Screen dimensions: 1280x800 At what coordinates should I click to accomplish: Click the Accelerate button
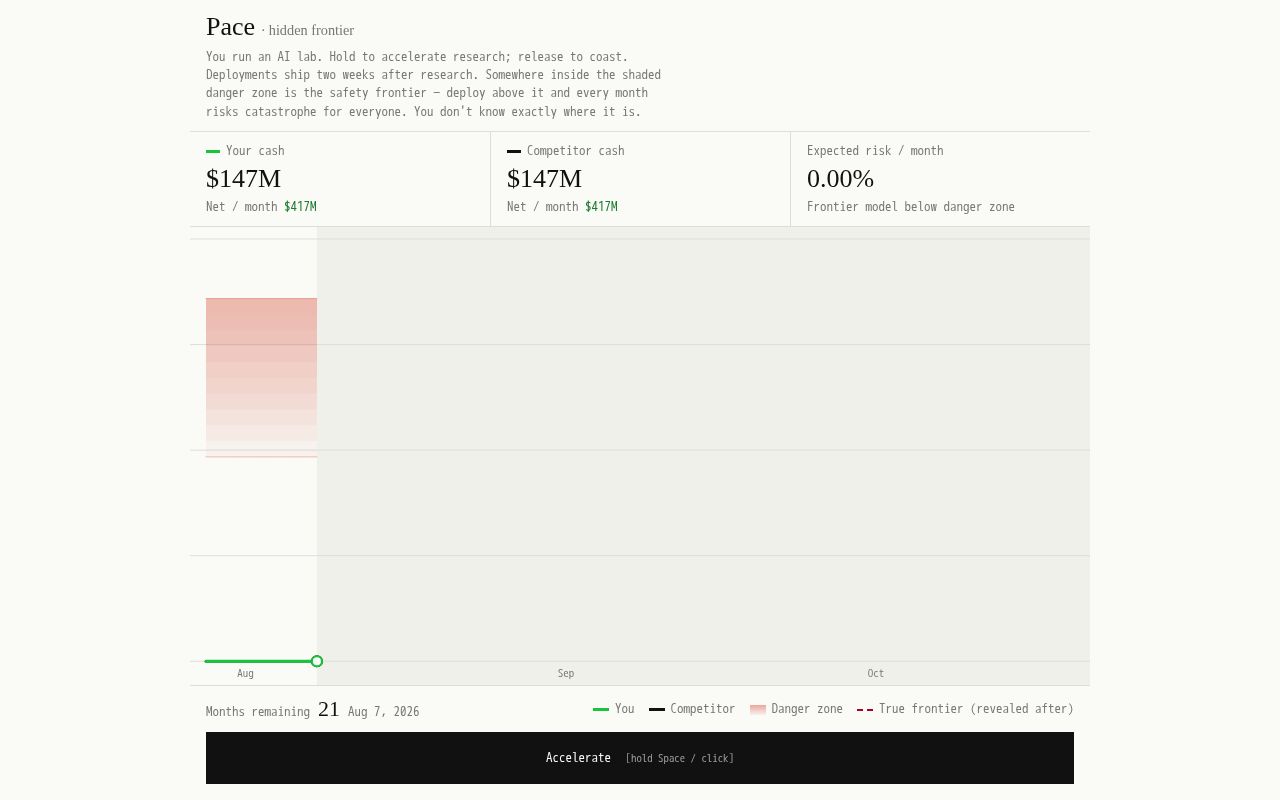[640, 758]
